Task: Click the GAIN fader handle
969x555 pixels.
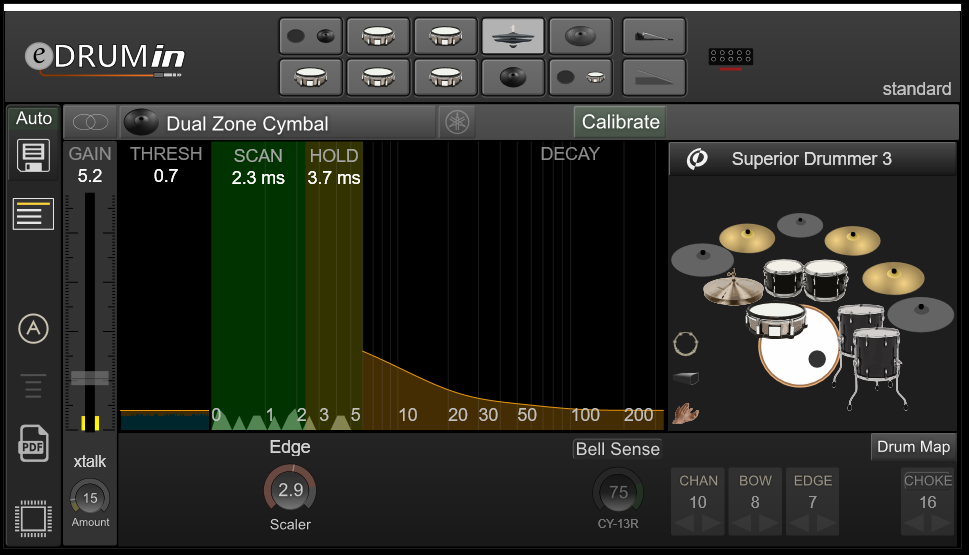Action: [x=90, y=378]
